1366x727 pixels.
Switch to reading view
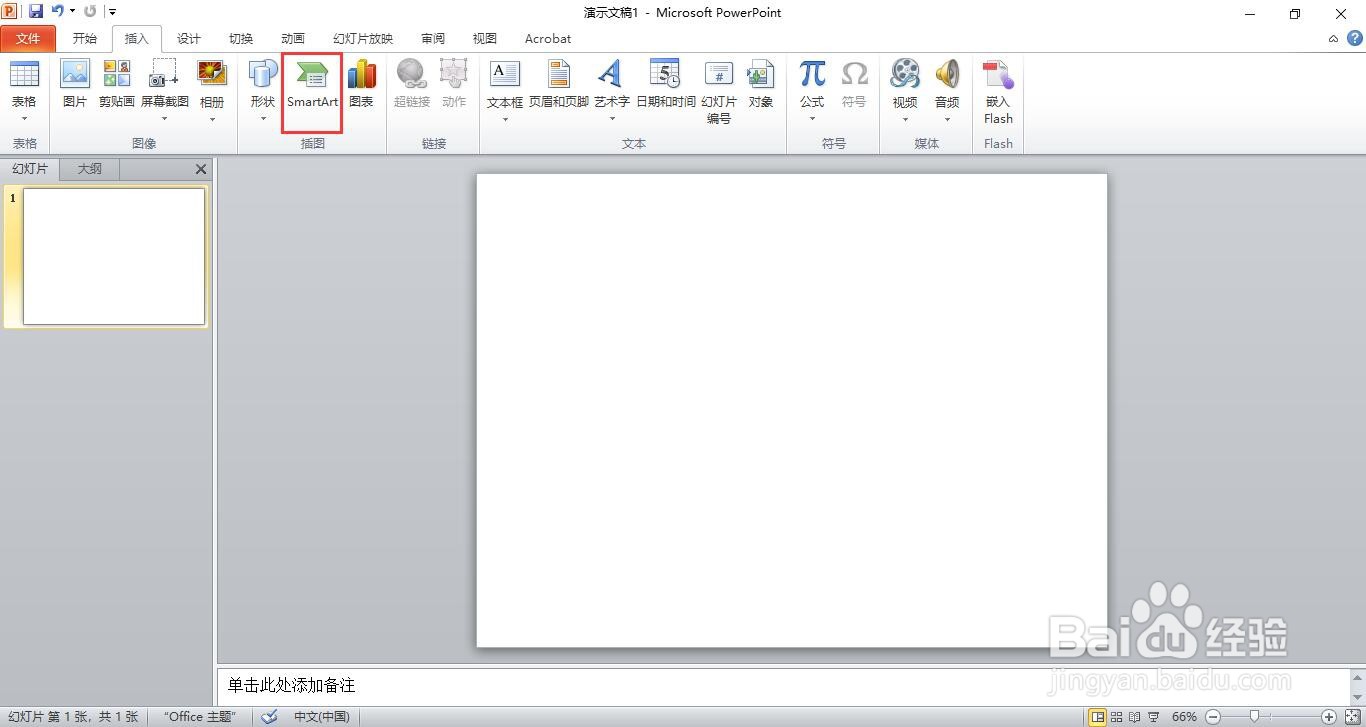[1135, 717]
